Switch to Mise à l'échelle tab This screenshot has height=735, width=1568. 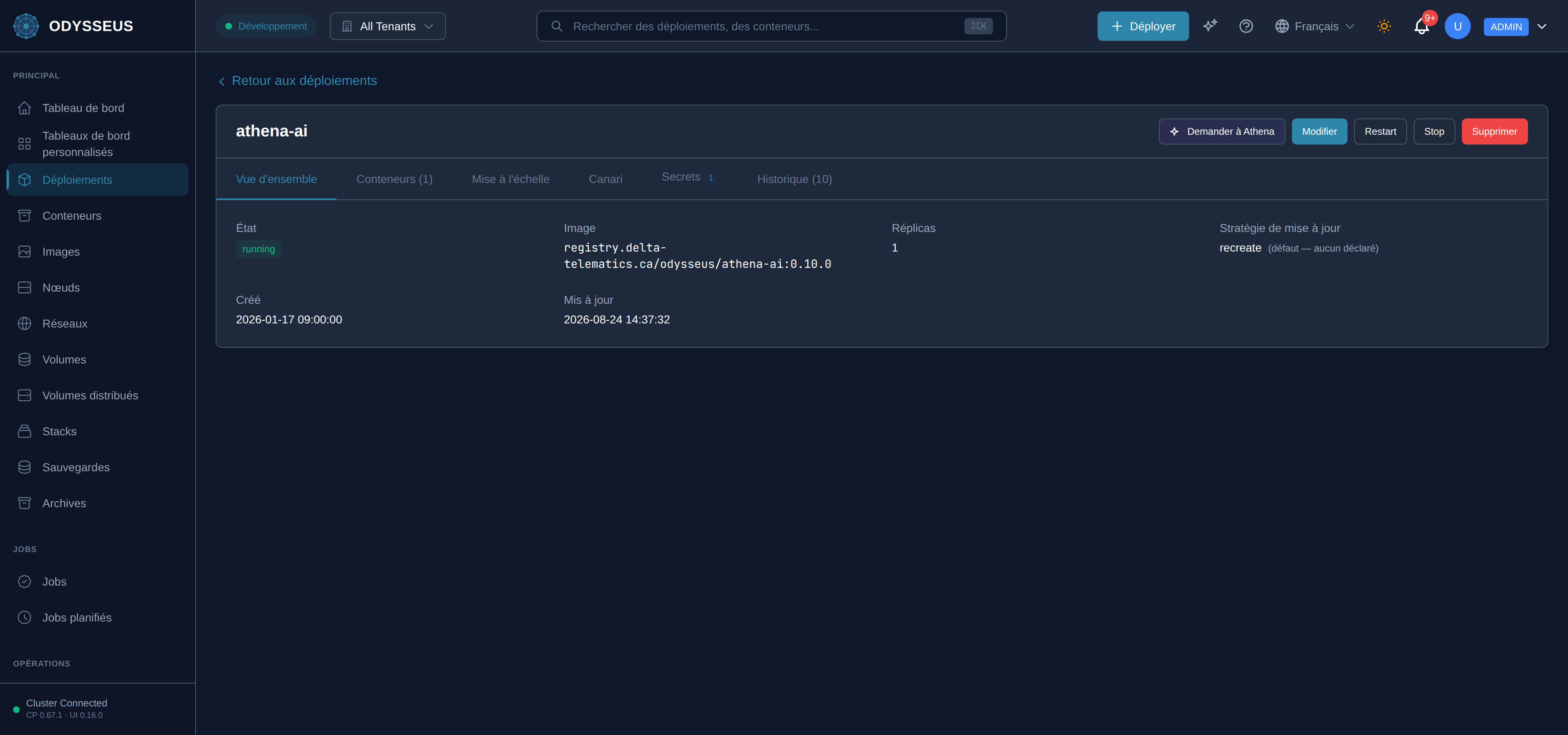point(511,179)
